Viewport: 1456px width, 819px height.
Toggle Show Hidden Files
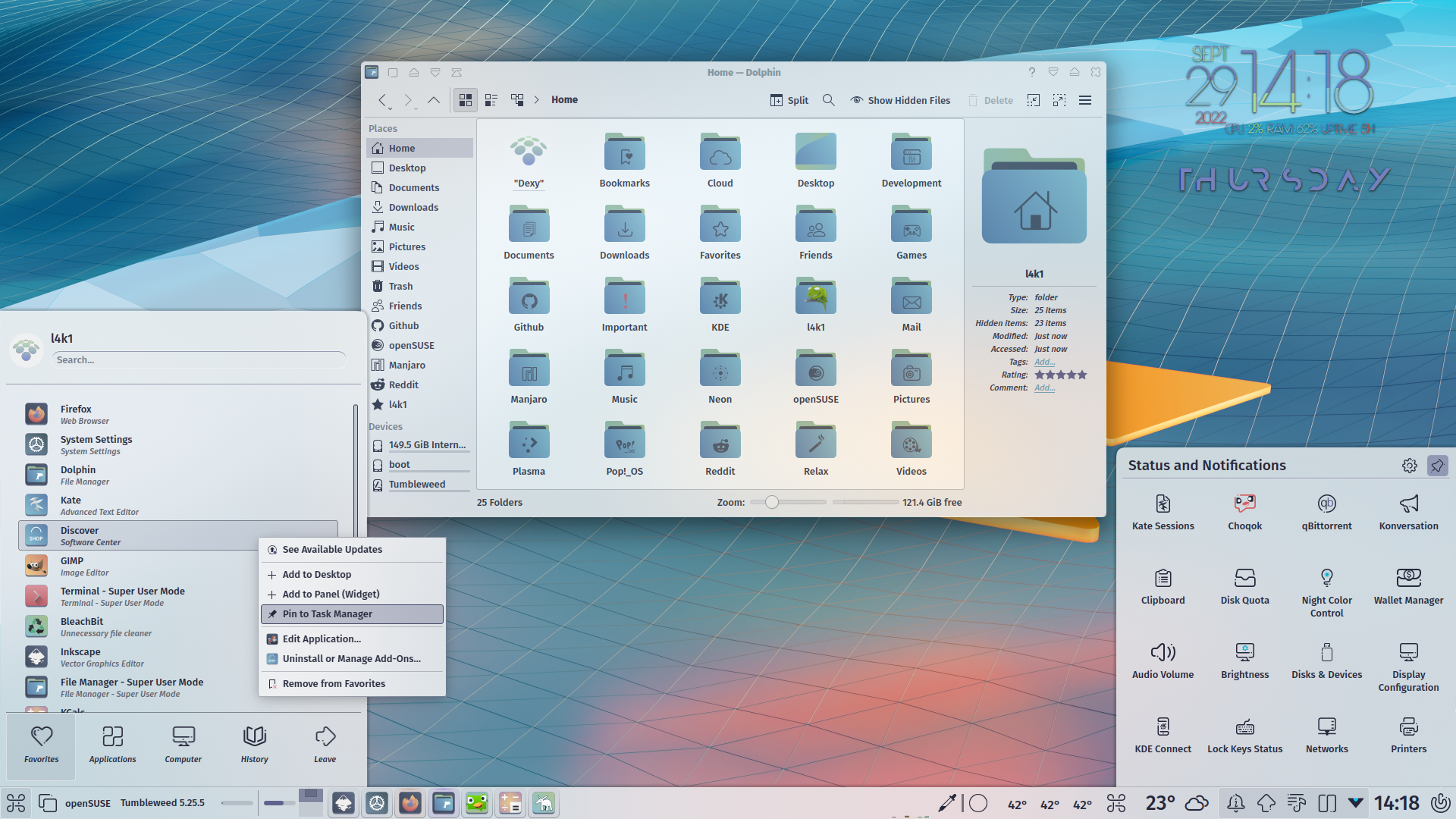[x=900, y=100]
